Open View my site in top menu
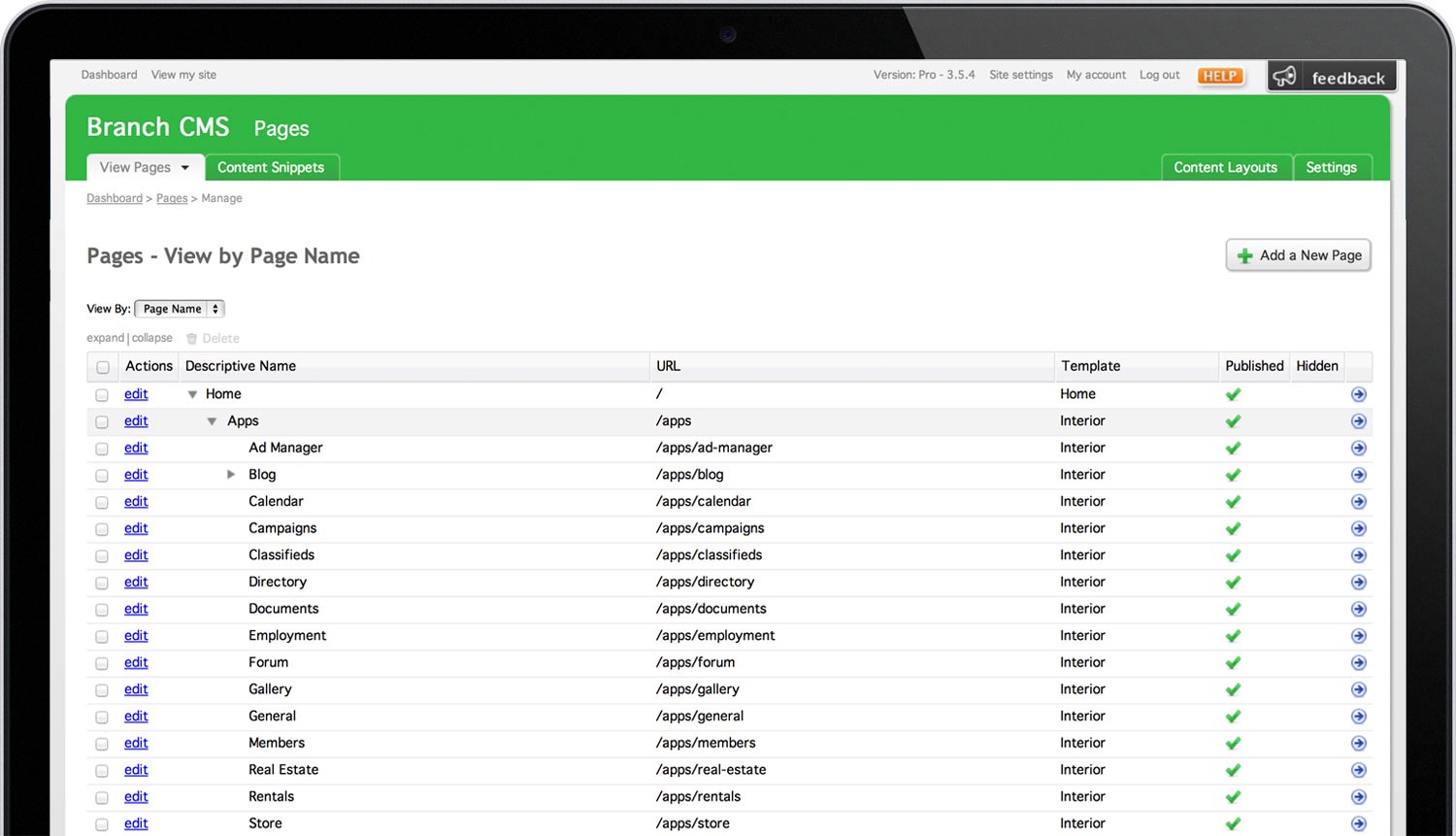 click(x=183, y=75)
